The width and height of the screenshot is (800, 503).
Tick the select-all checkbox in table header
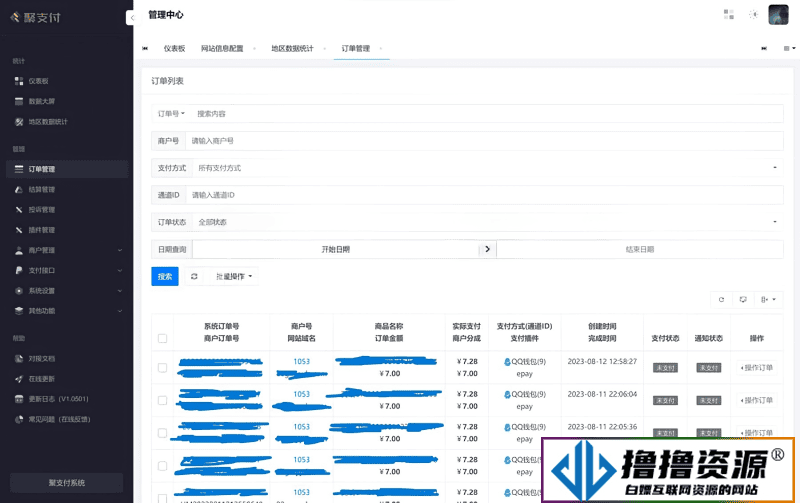pos(162,338)
